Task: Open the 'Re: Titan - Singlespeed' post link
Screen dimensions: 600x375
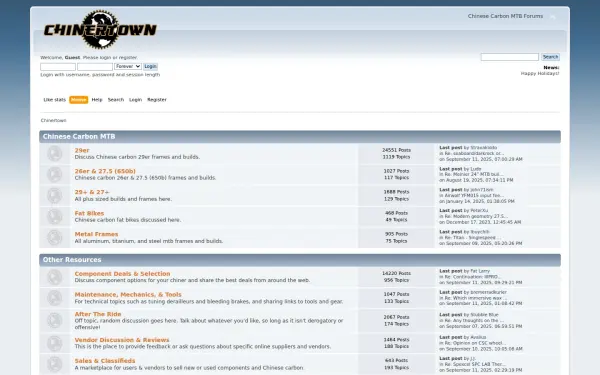Action: click(473, 238)
